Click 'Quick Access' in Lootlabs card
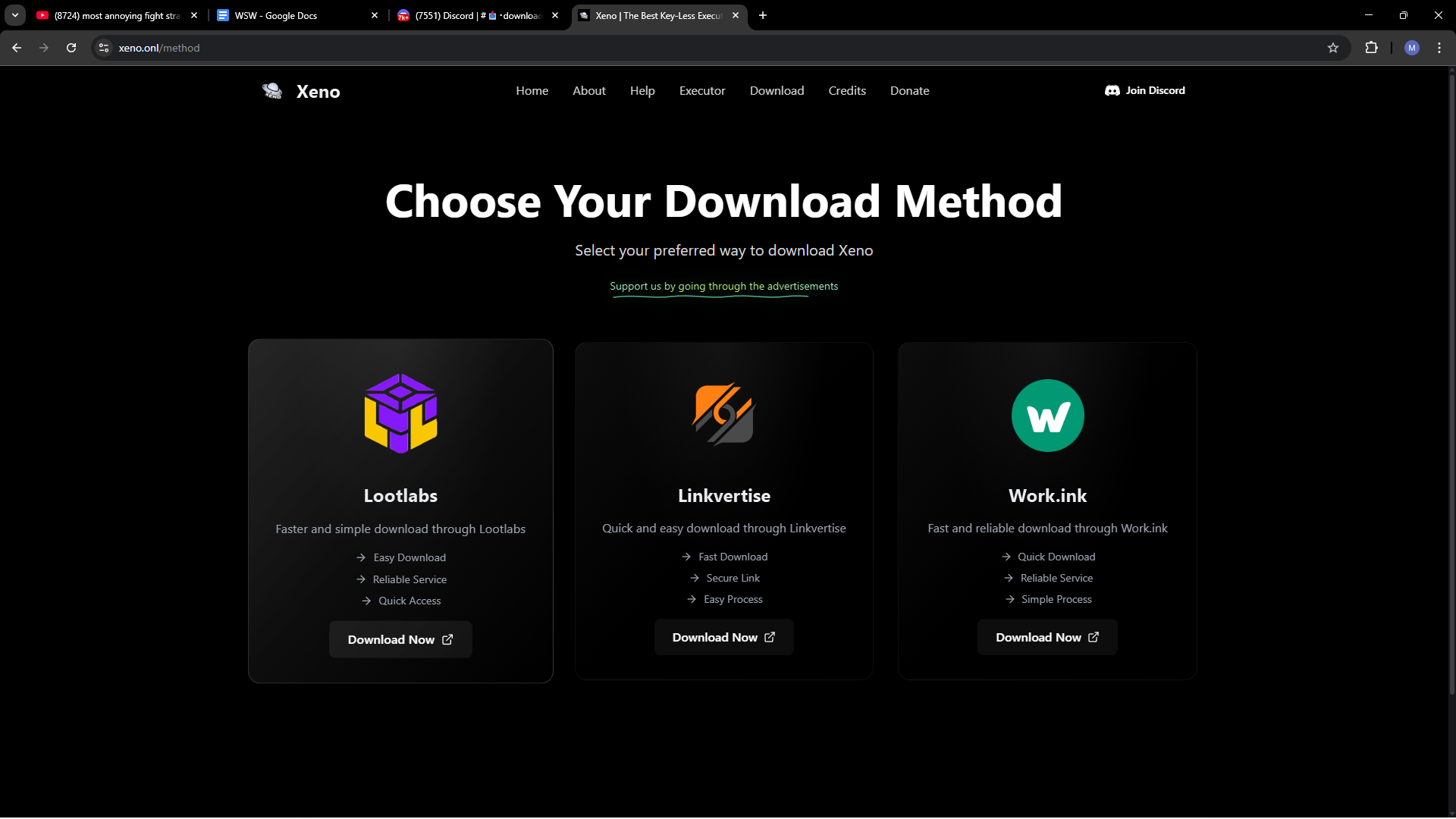 click(x=409, y=601)
